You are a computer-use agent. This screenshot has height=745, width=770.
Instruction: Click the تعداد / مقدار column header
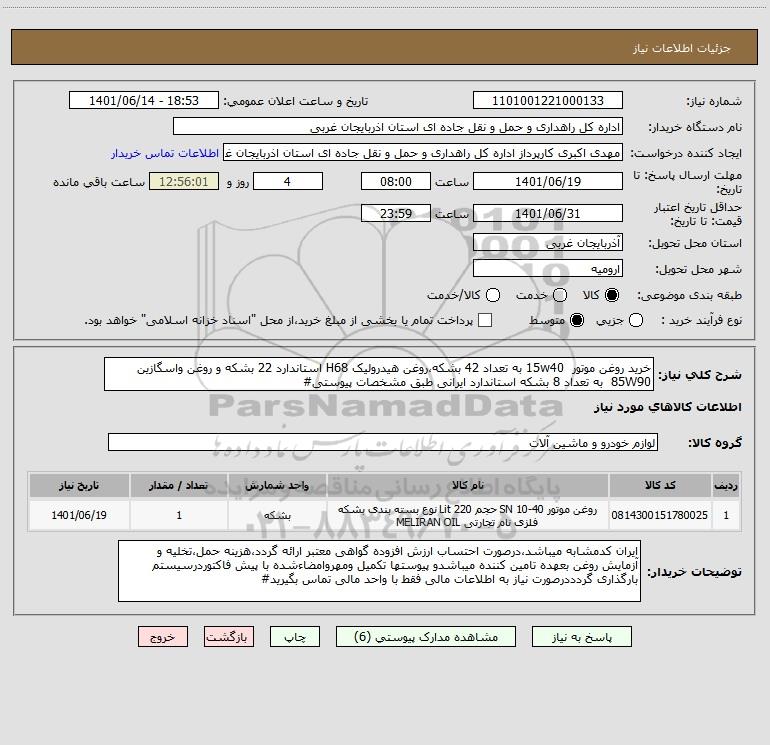[179, 486]
